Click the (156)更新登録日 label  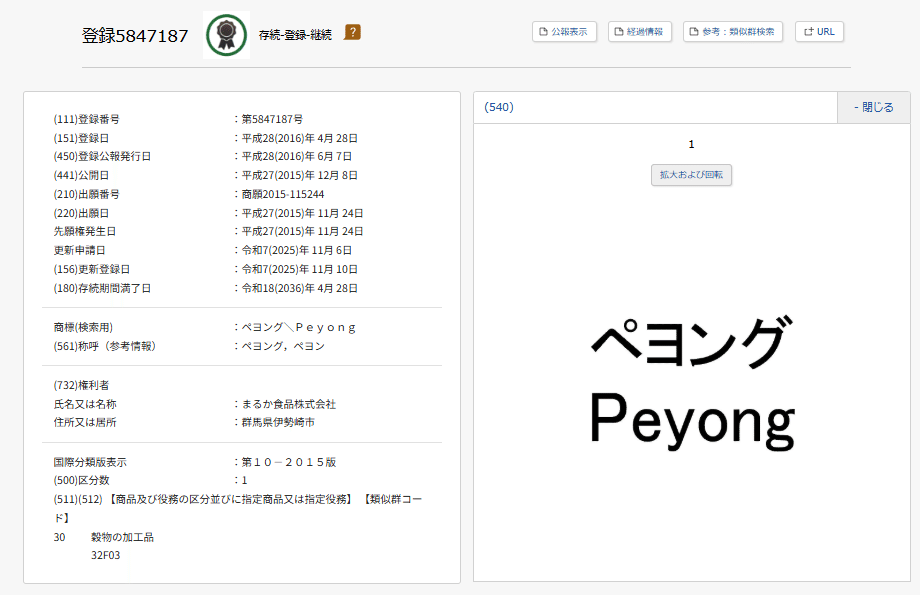(x=92, y=270)
